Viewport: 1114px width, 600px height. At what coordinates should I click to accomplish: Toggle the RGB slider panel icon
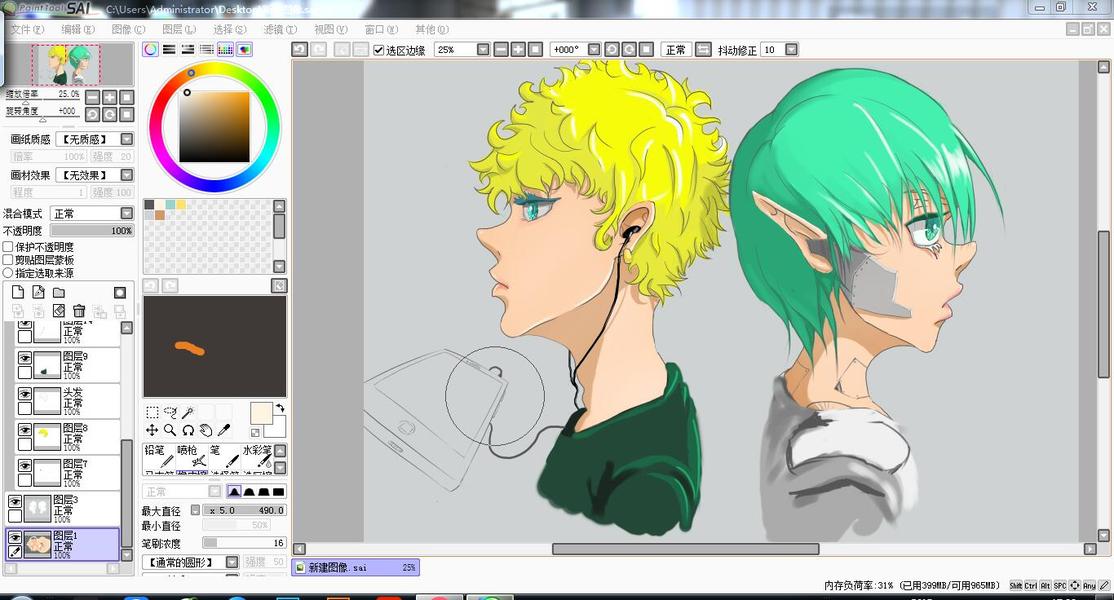pos(169,49)
